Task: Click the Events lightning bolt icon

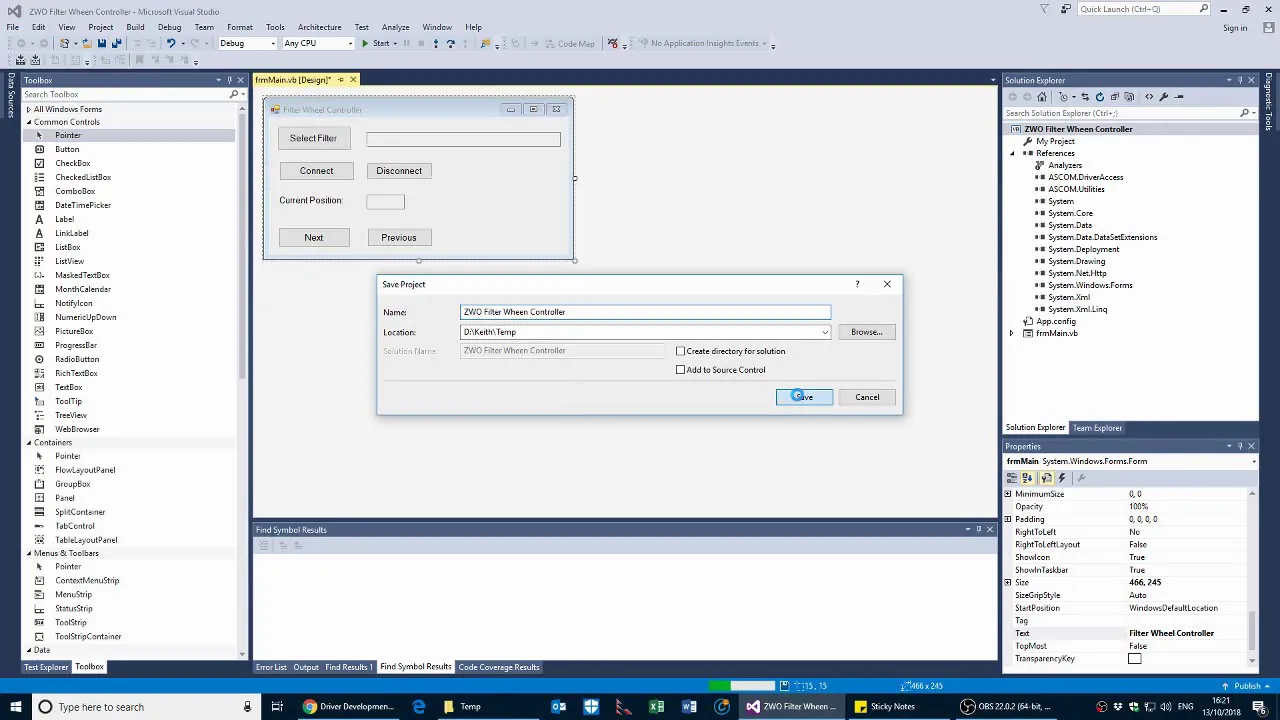Action: pos(1062,478)
